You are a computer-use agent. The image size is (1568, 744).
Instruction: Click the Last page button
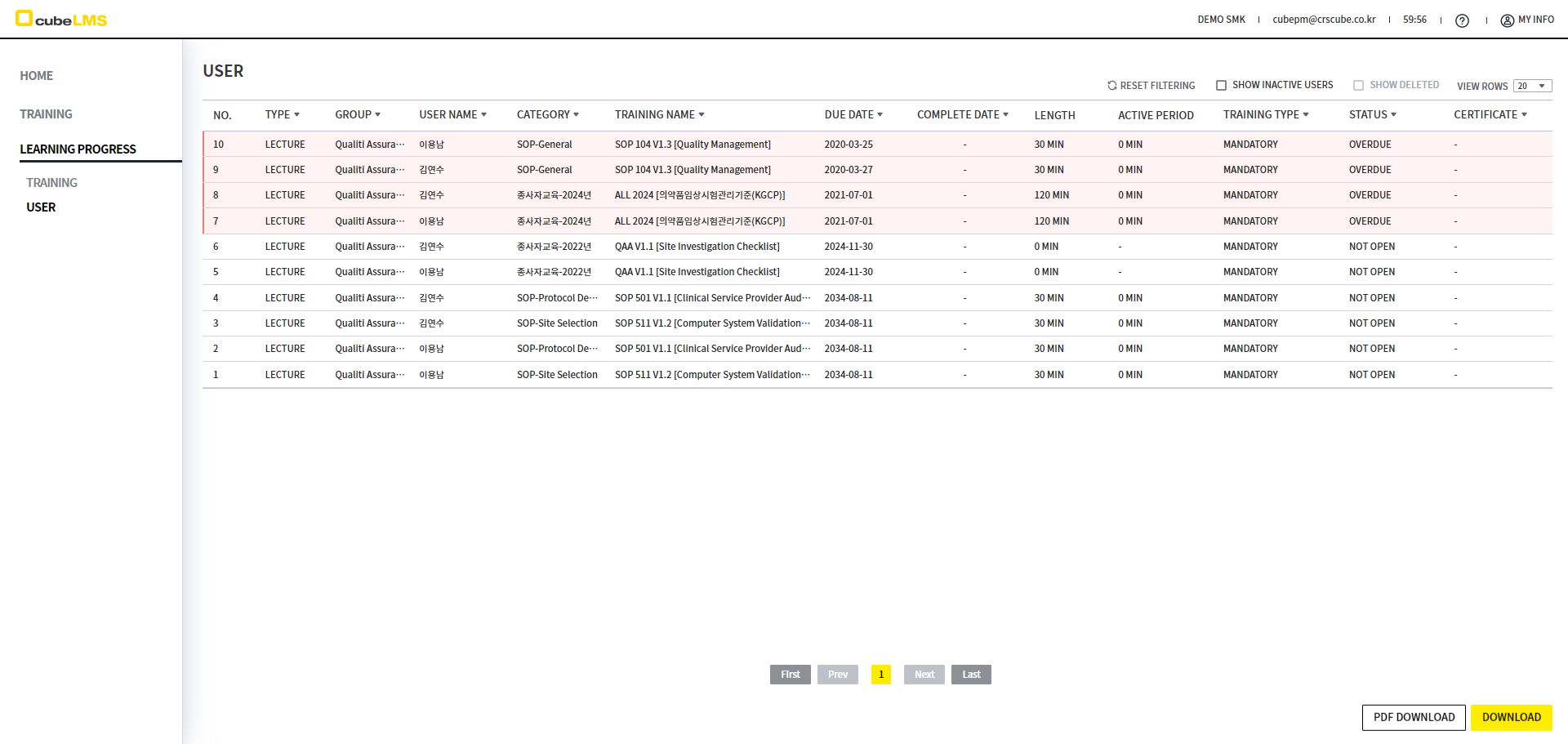click(970, 675)
